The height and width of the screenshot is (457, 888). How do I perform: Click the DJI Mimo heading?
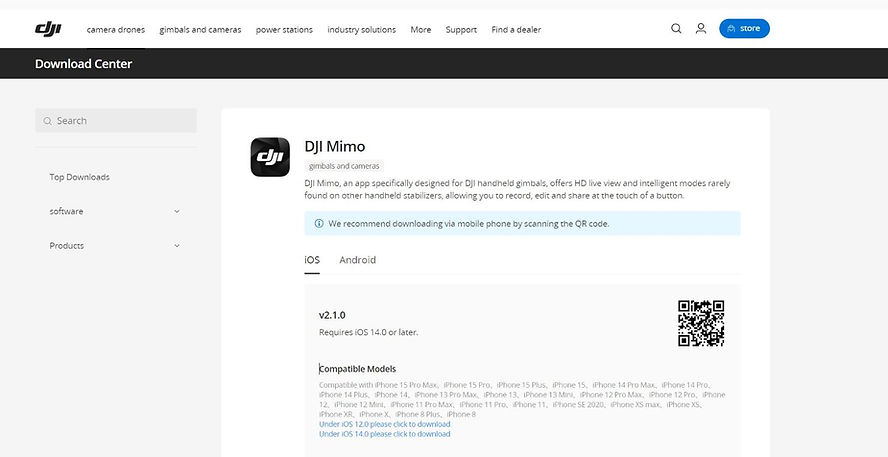pos(335,146)
